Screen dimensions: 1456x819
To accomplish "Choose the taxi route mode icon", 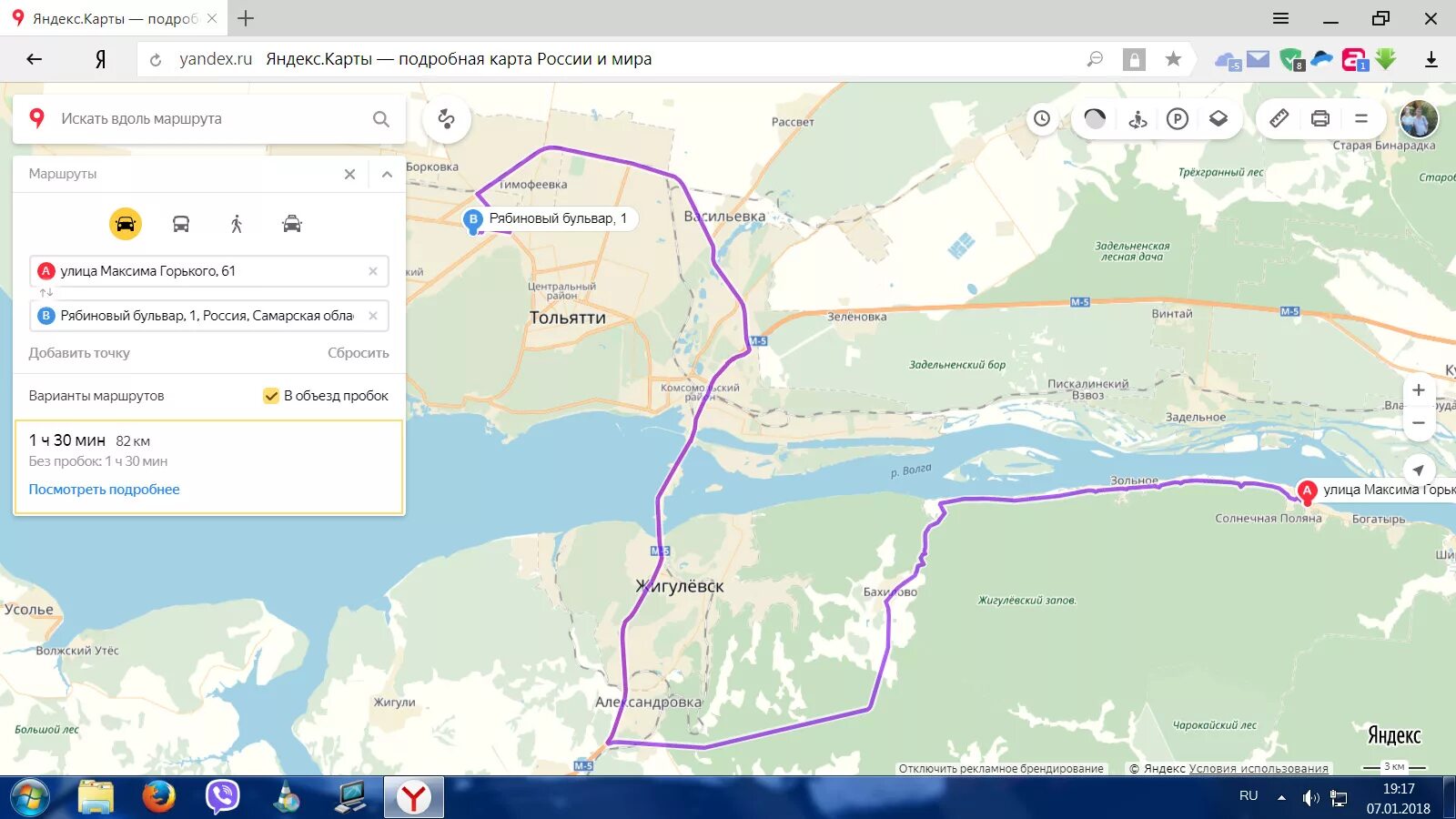I will tap(292, 224).
